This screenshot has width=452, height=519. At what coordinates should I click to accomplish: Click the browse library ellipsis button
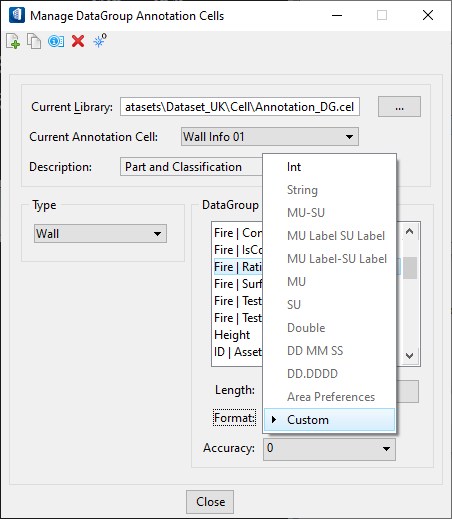[x=399, y=107]
